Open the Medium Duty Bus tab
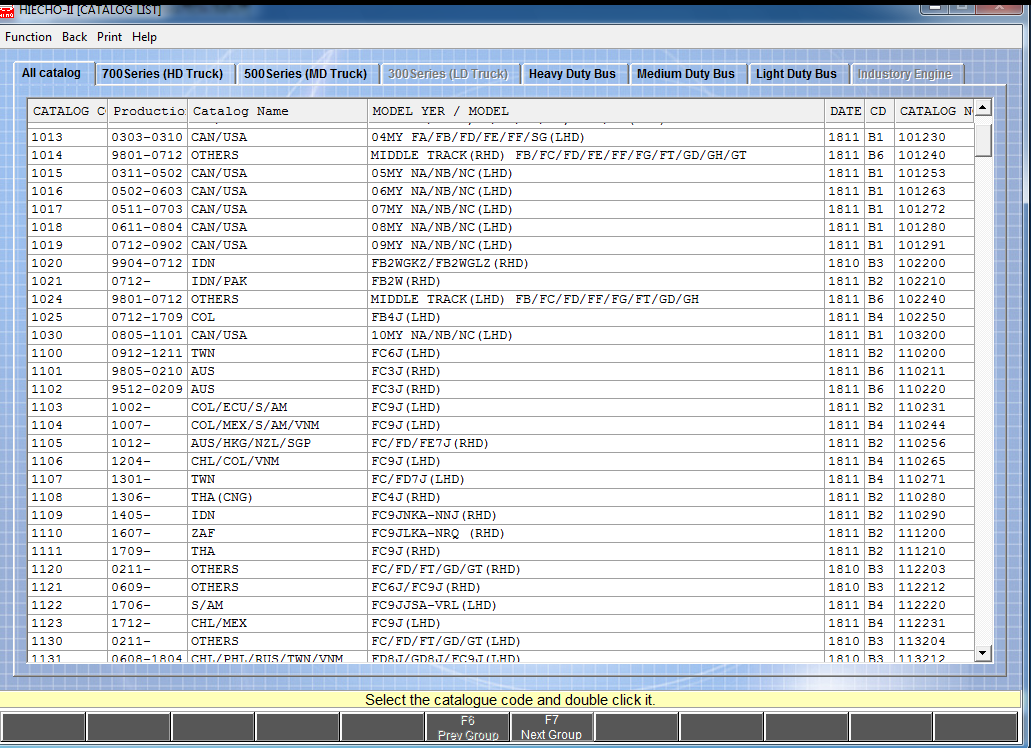This screenshot has width=1031, height=748. tap(685, 74)
